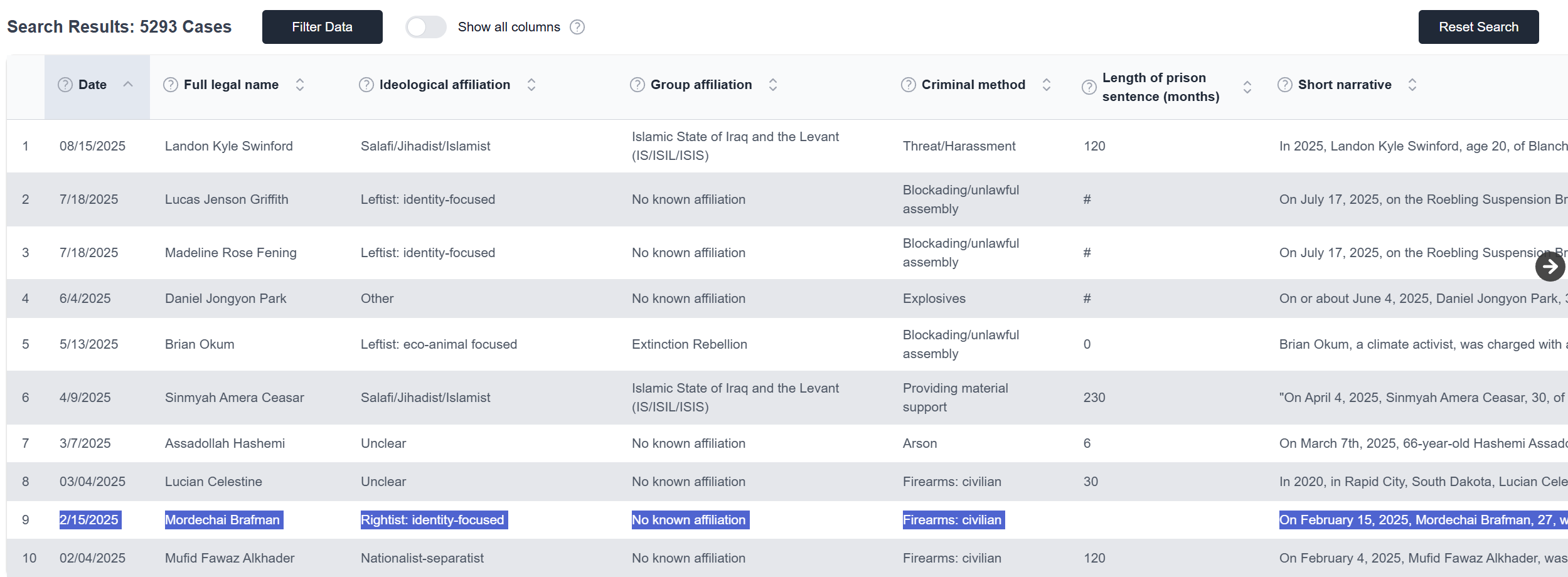The image size is (1568, 577).
Task: Click help icon beside Criminal method
Action: click(x=909, y=85)
